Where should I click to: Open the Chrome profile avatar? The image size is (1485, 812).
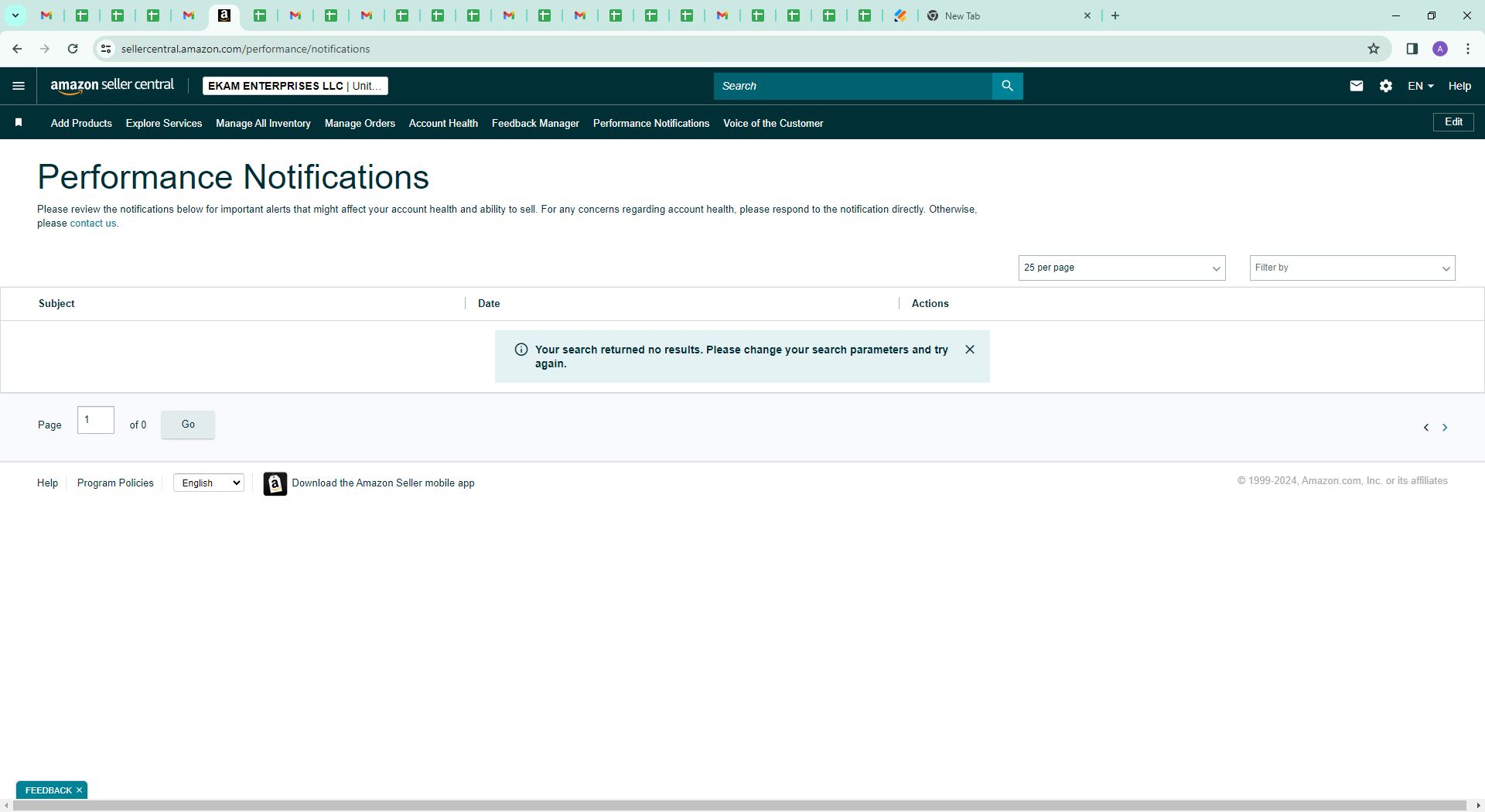click(x=1440, y=49)
